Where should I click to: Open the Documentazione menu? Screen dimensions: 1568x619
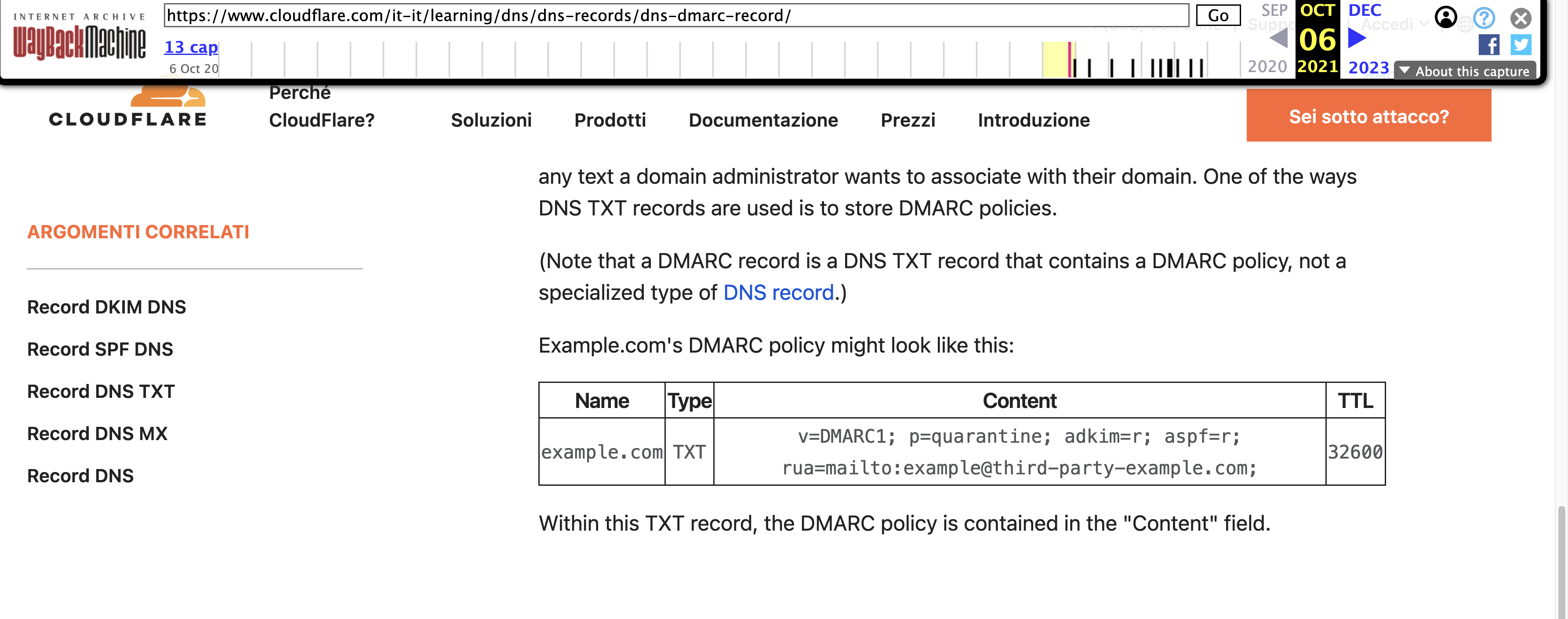tap(763, 120)
